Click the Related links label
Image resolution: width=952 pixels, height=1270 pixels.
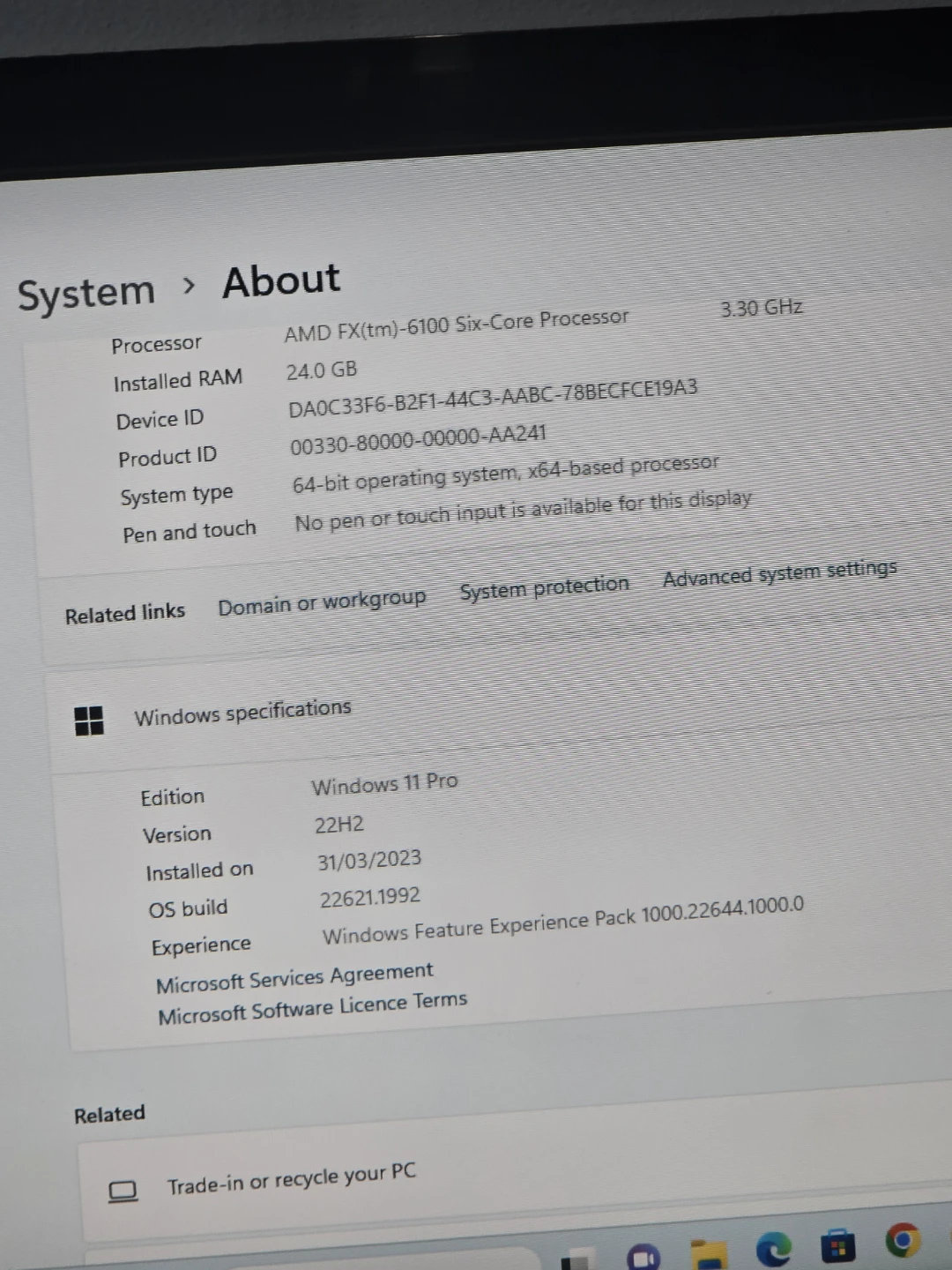[x=125, y=614]
